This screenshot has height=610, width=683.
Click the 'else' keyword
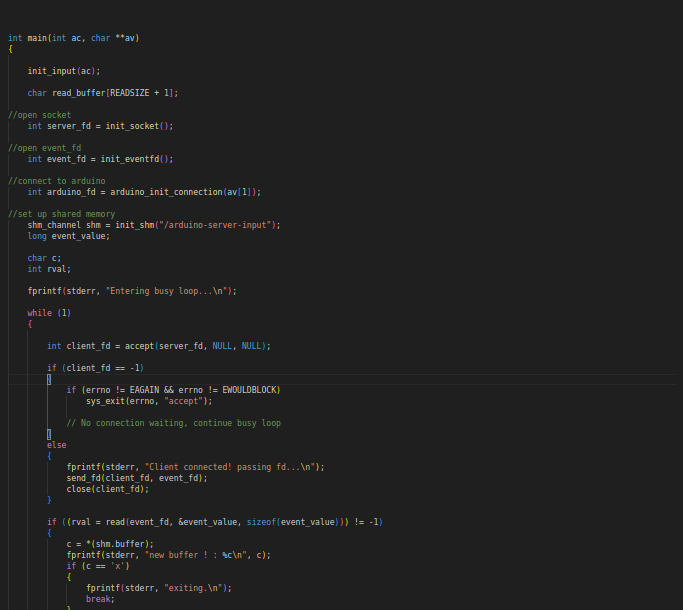(57, 445)
